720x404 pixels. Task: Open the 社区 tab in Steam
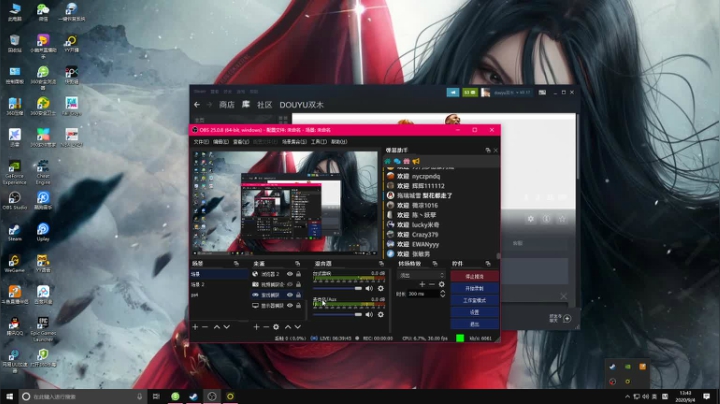click(x=264, y=105)
